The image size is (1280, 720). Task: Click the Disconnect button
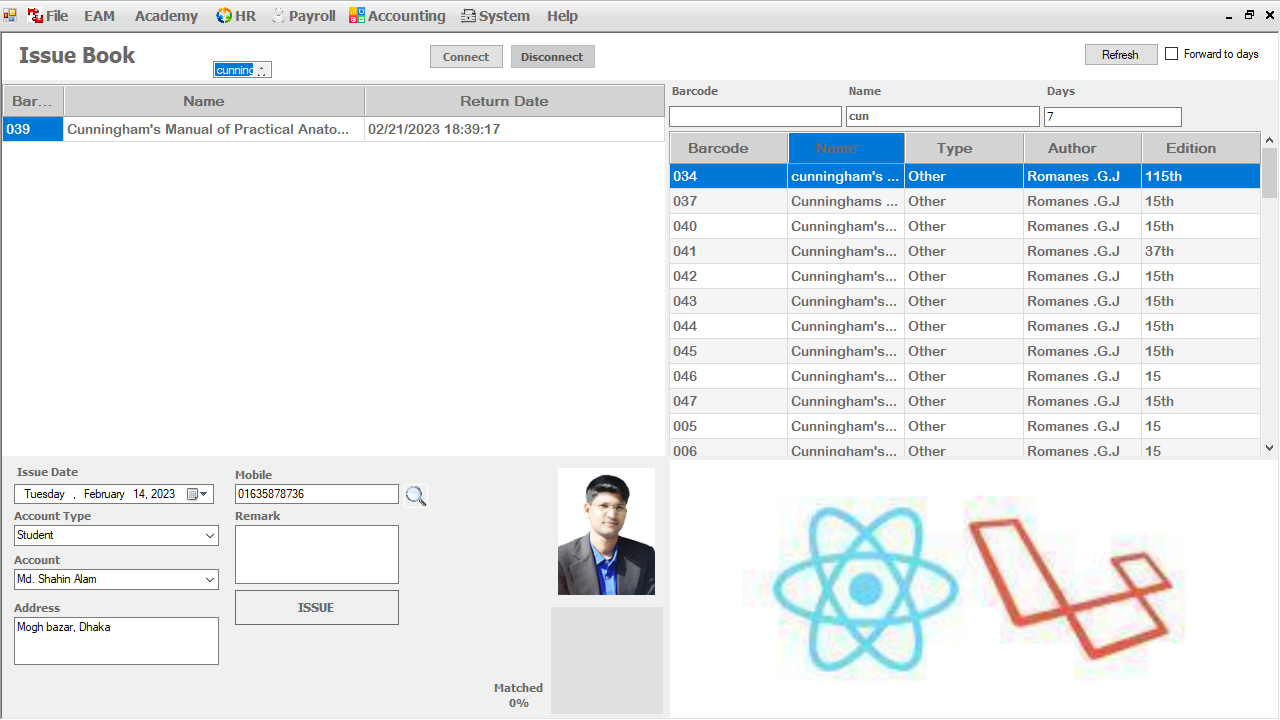[552, 57]
